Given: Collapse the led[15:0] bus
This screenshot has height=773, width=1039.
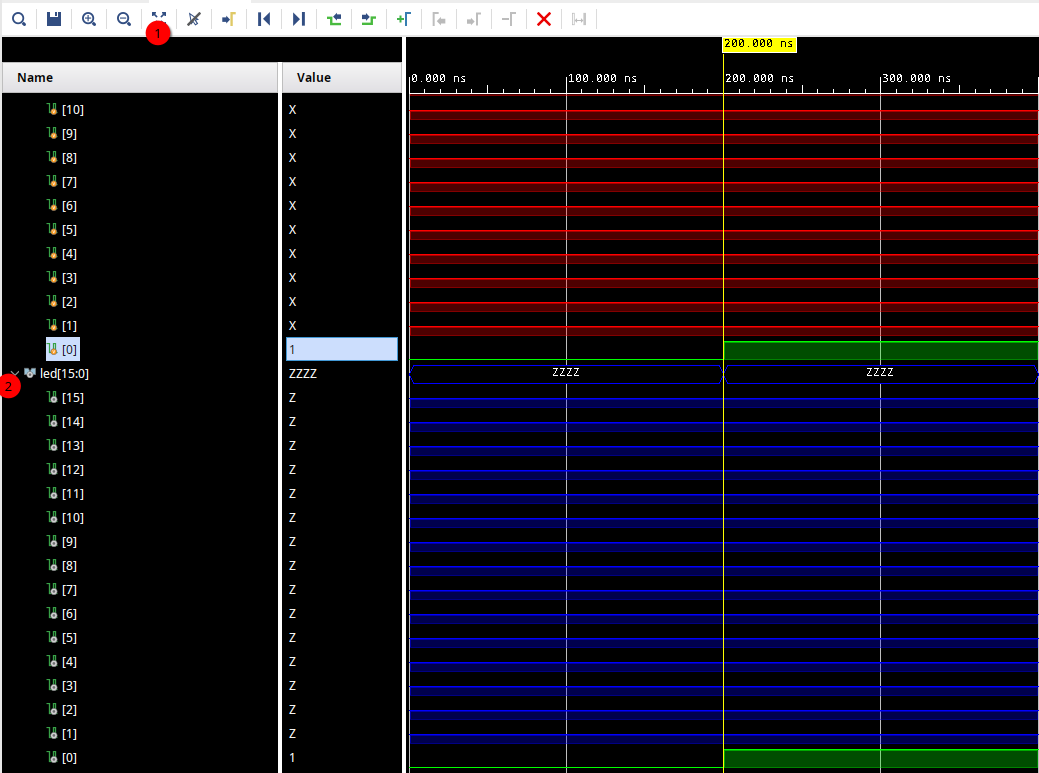Looking at the screenshot, I should (x=15, y=373).
